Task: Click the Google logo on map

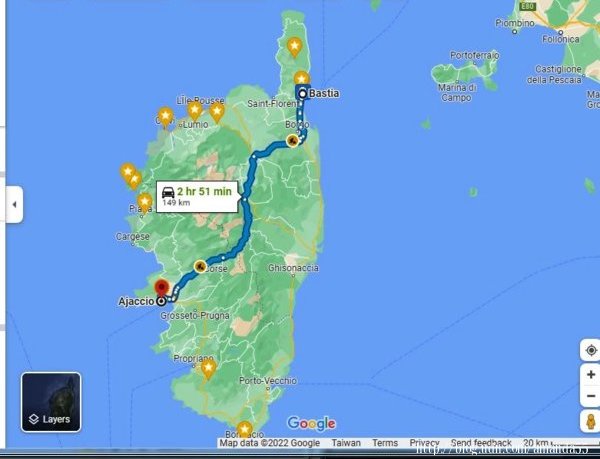Action: point(311,423)
